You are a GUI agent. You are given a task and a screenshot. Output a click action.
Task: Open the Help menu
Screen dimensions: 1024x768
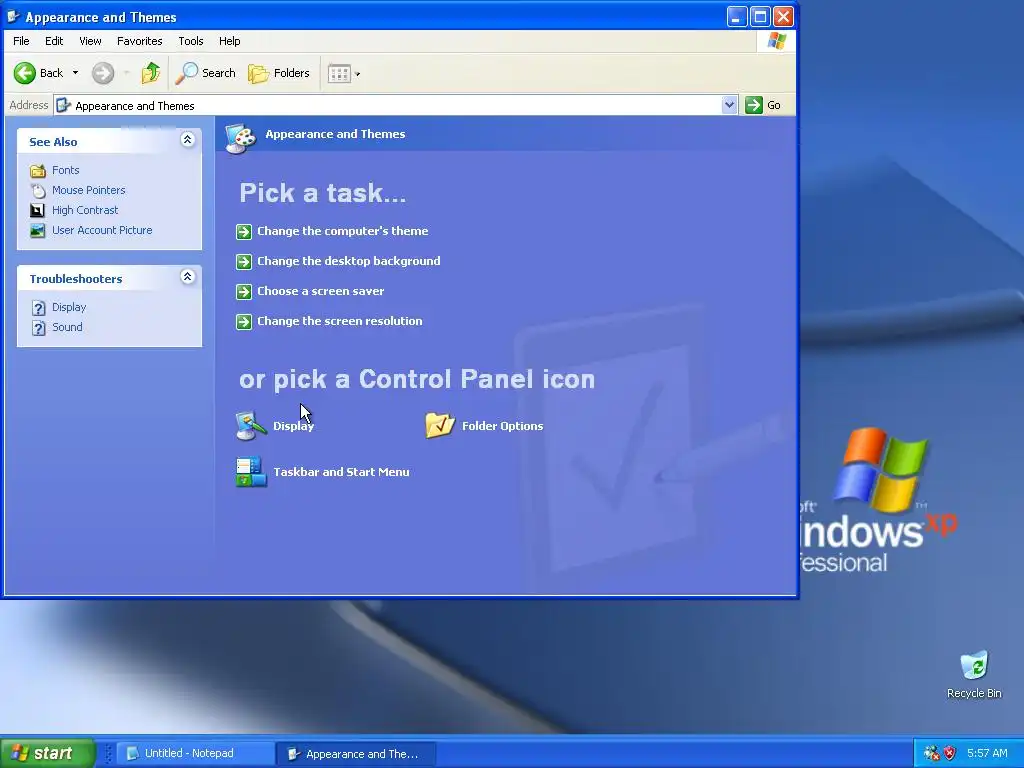[229, 41]
